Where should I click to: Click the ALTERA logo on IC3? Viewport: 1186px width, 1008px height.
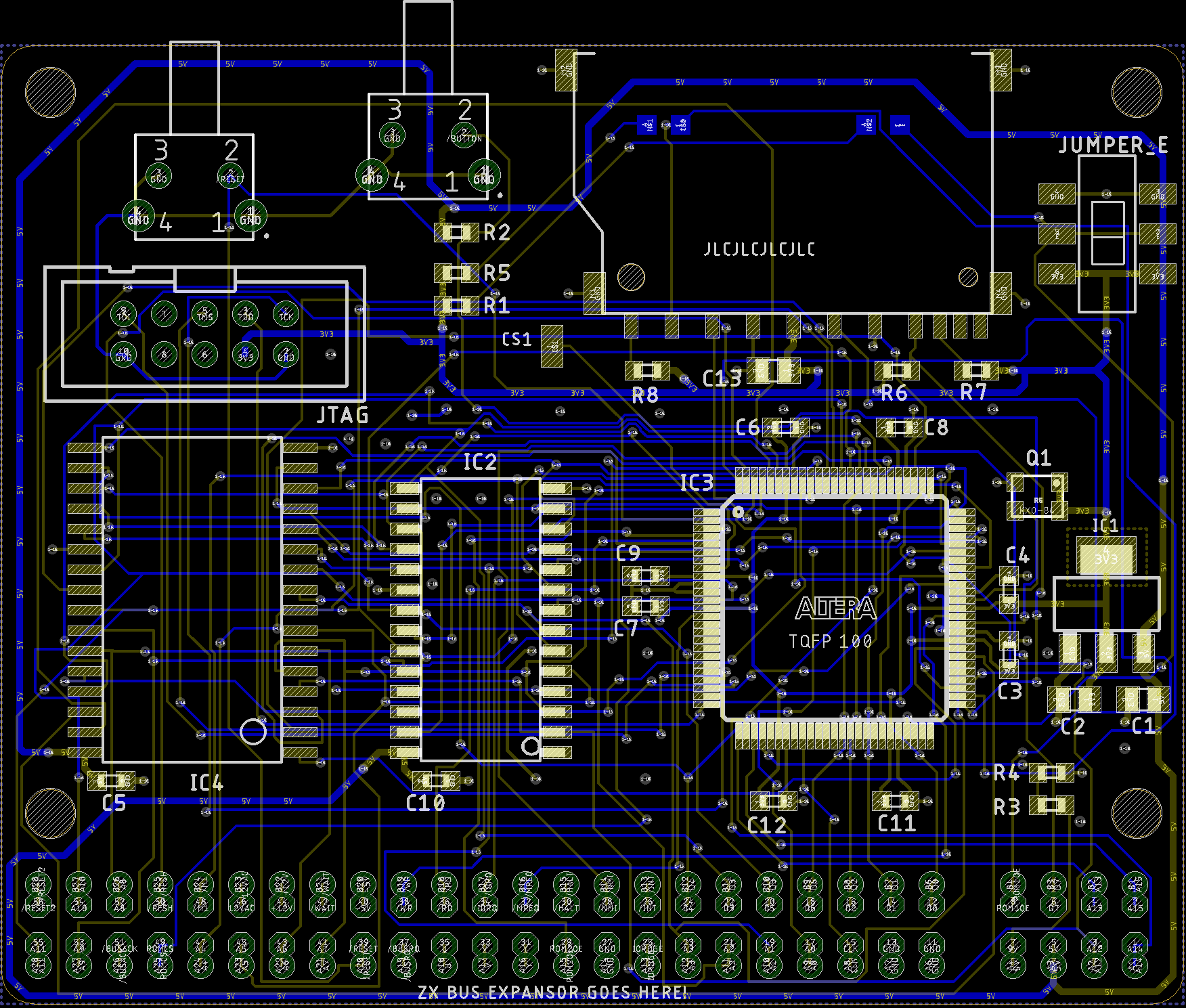pos(835,609)
